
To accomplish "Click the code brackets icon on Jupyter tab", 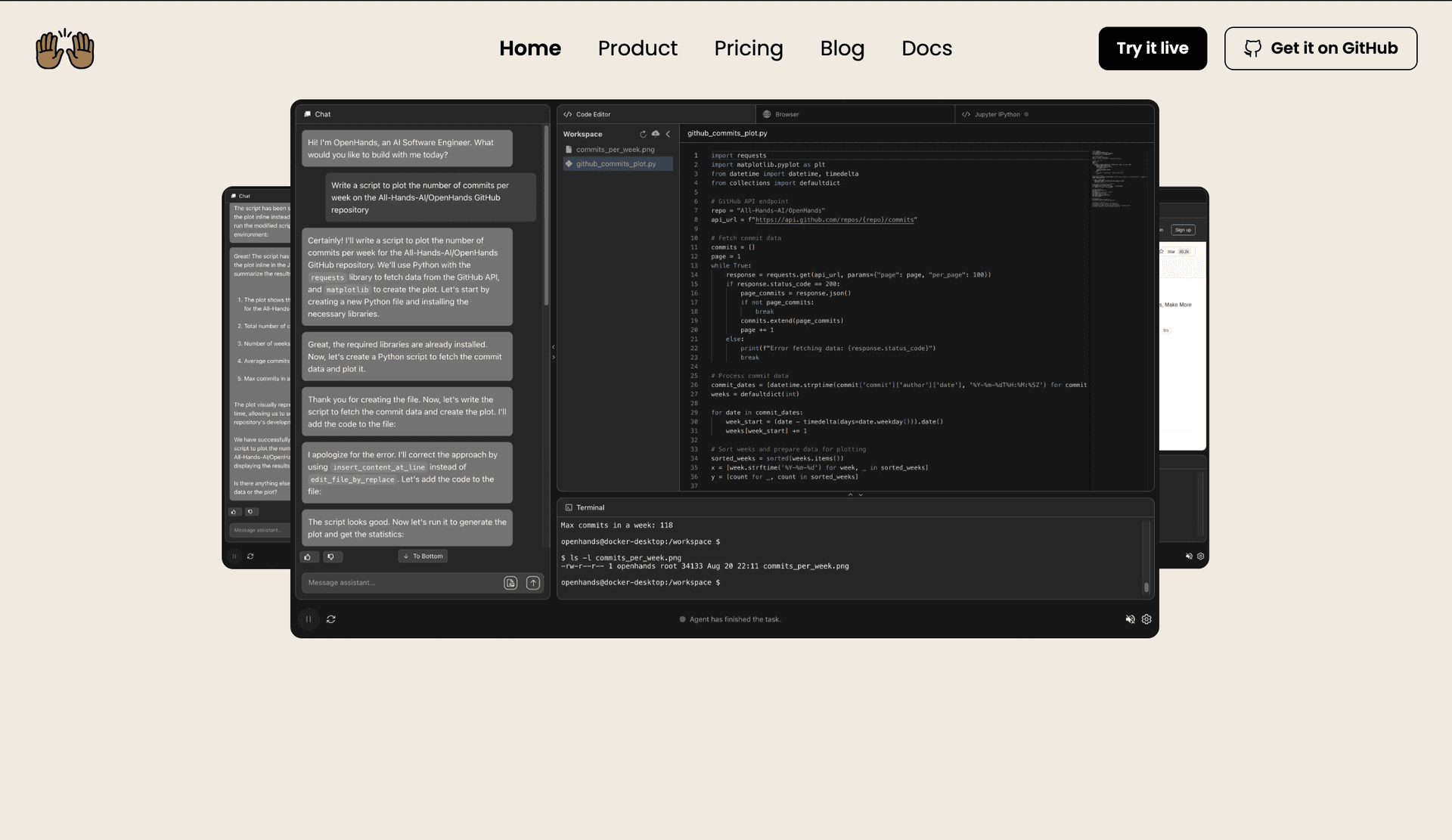I will (966, 114).
